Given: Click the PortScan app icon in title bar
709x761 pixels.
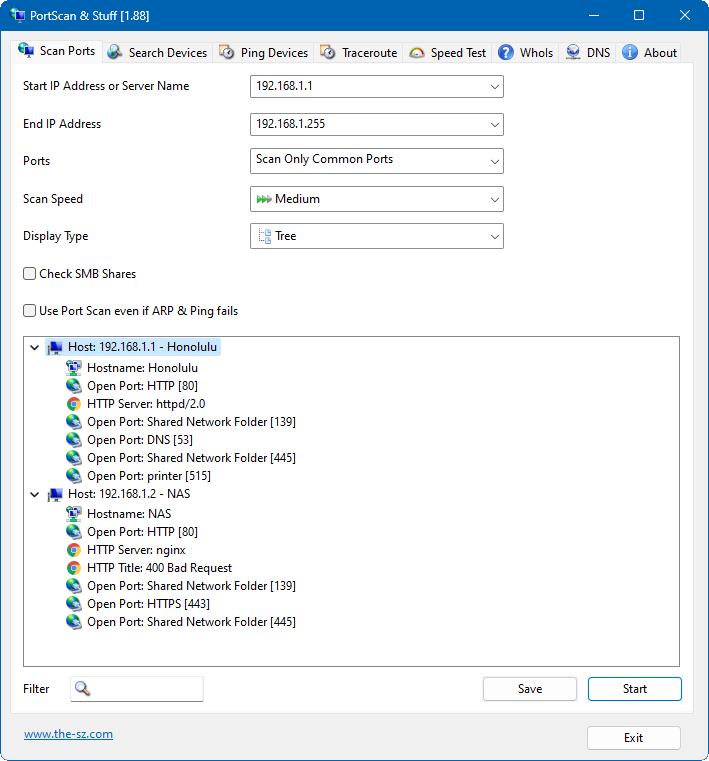Looking at the screenshot, I should click(x=17, y=15).
